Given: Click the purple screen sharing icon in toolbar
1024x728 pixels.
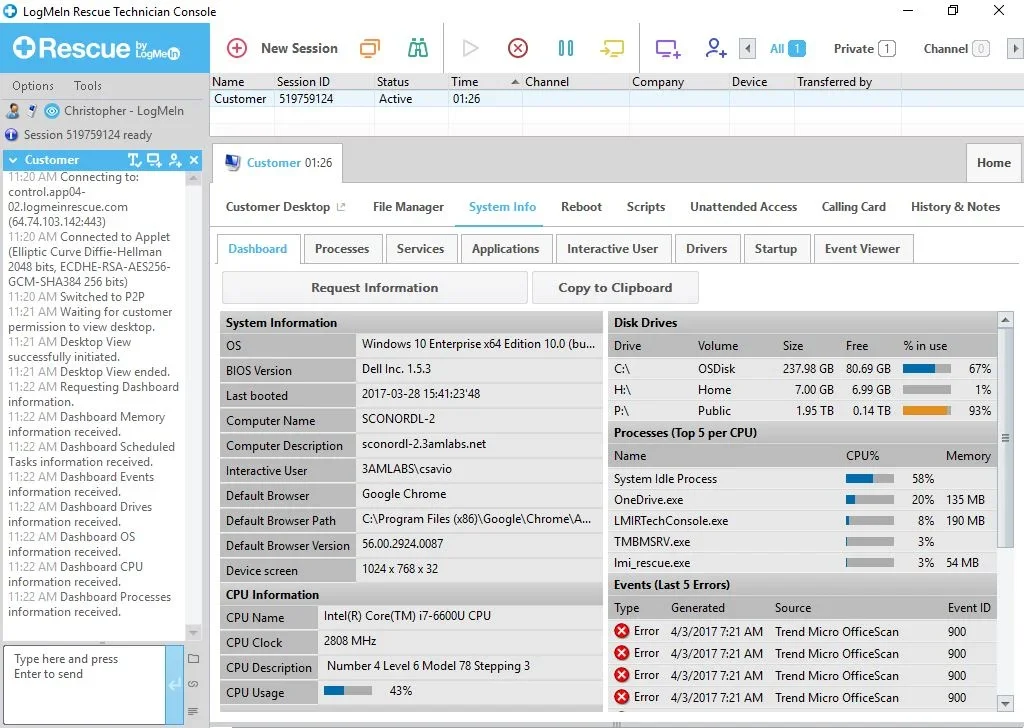Looking at the screenshot, I should coord(667,48).
